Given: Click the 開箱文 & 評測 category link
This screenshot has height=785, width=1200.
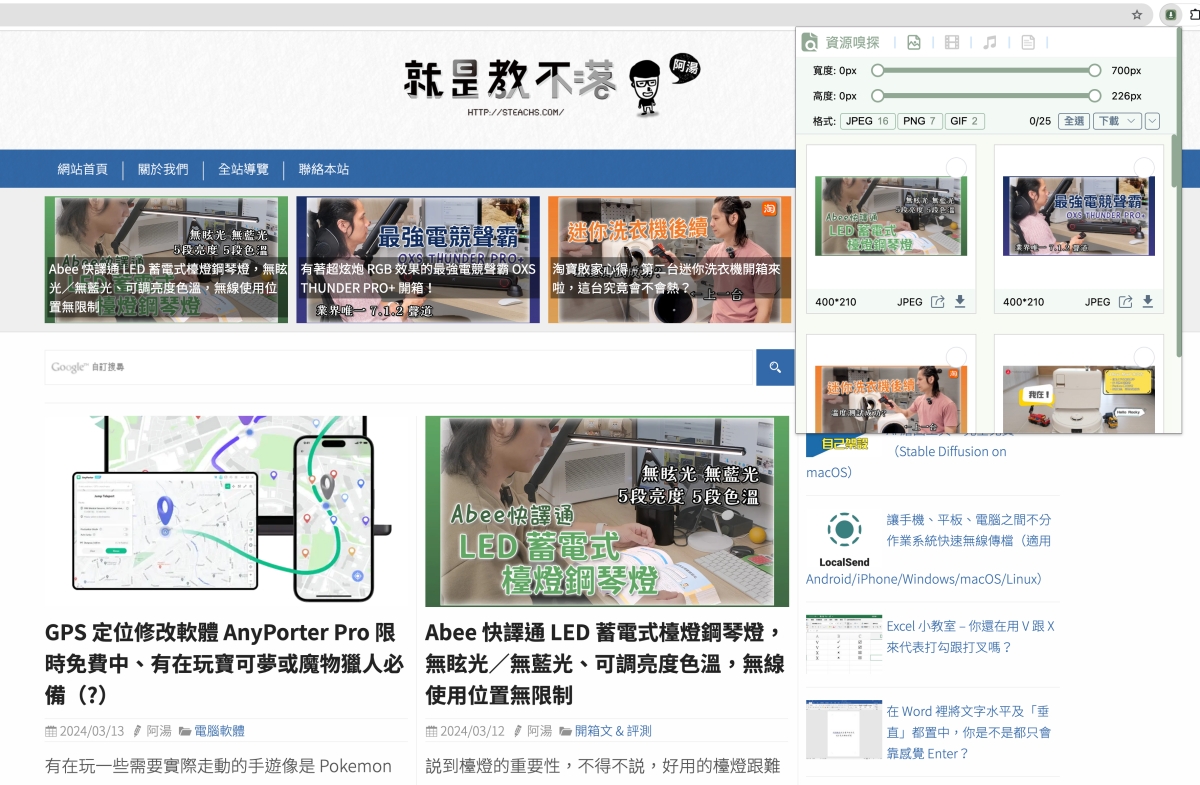Looking at the screenshot, I should 613,731.
